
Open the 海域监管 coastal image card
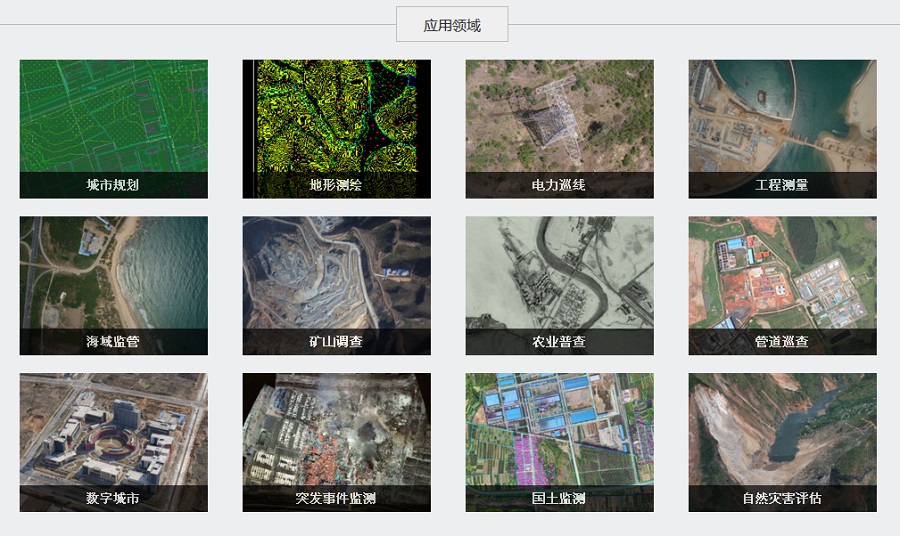pos(114,286)
